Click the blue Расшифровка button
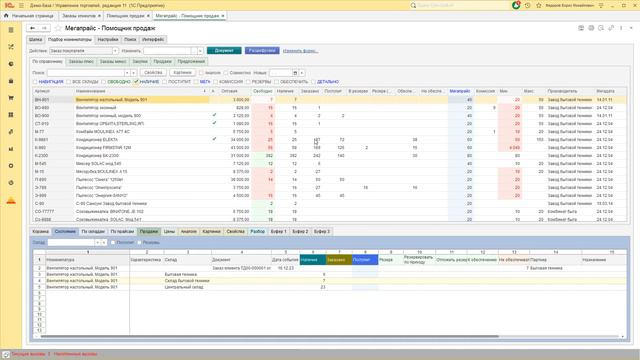 262,51
